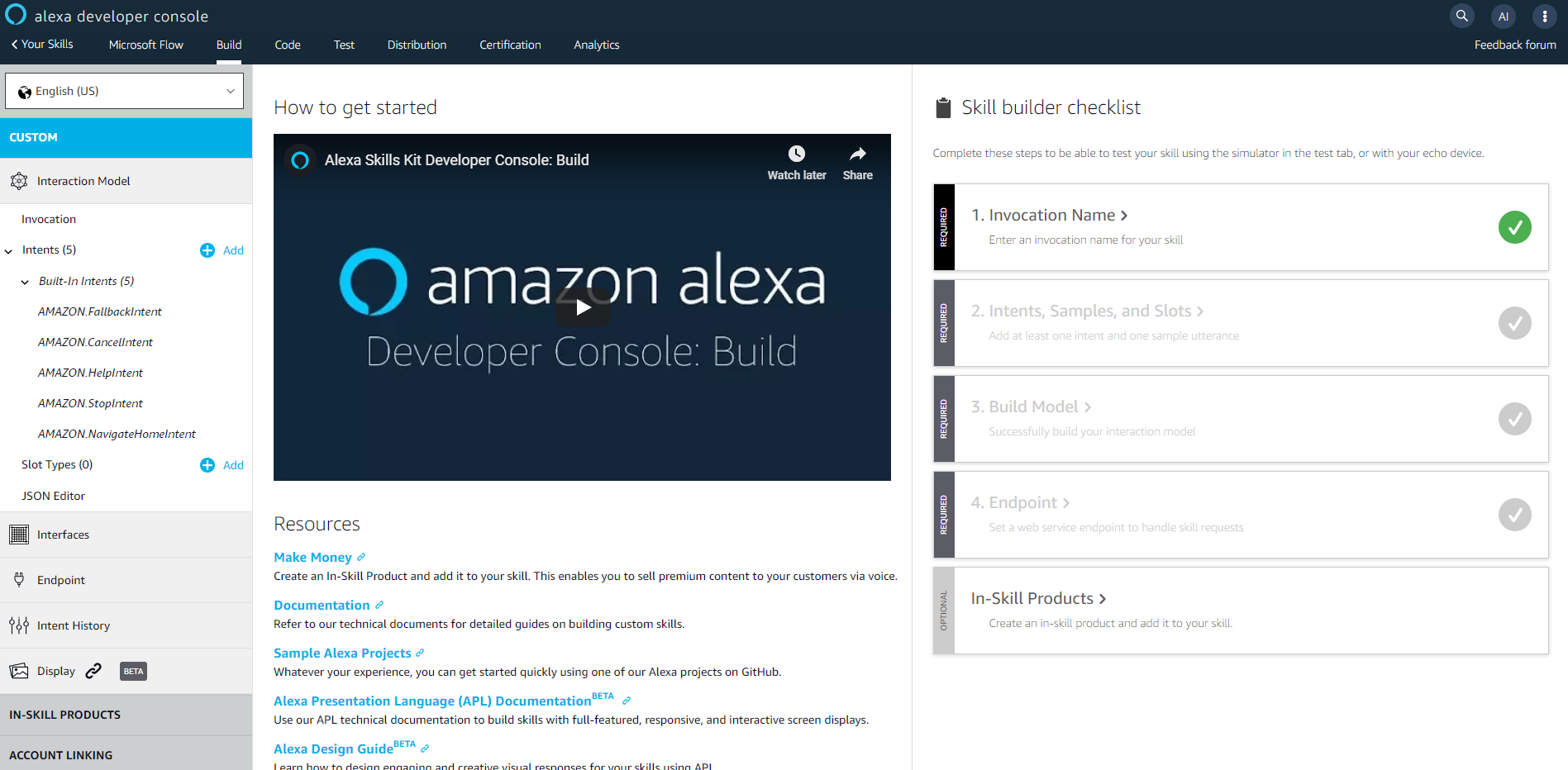The height and width of the screenshot is (770, 1568).
Task: Collapse the Intents (5) tree section
Action: (9, 250)
